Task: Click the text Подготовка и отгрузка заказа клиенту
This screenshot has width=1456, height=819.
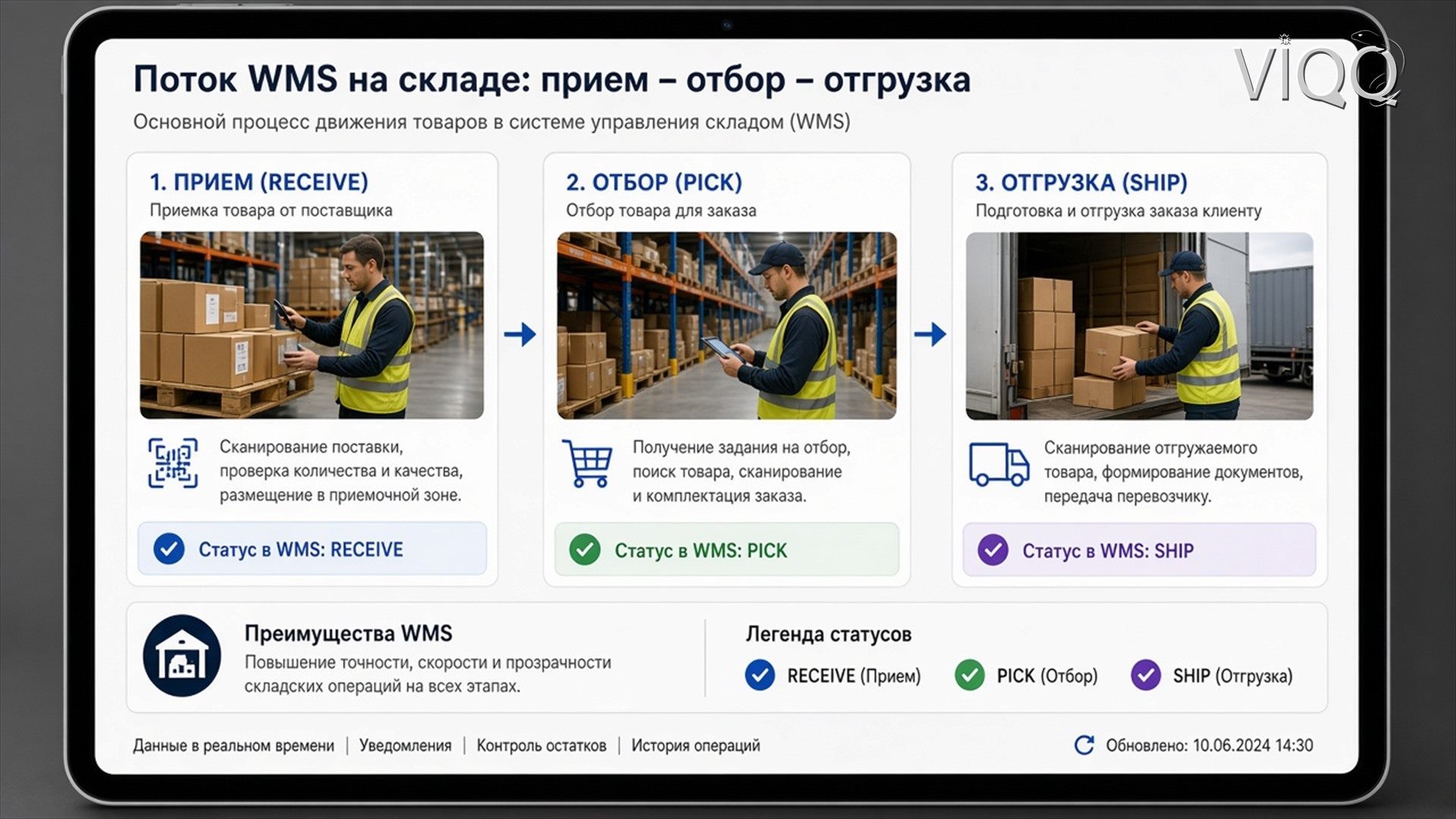Action: 1119,211
